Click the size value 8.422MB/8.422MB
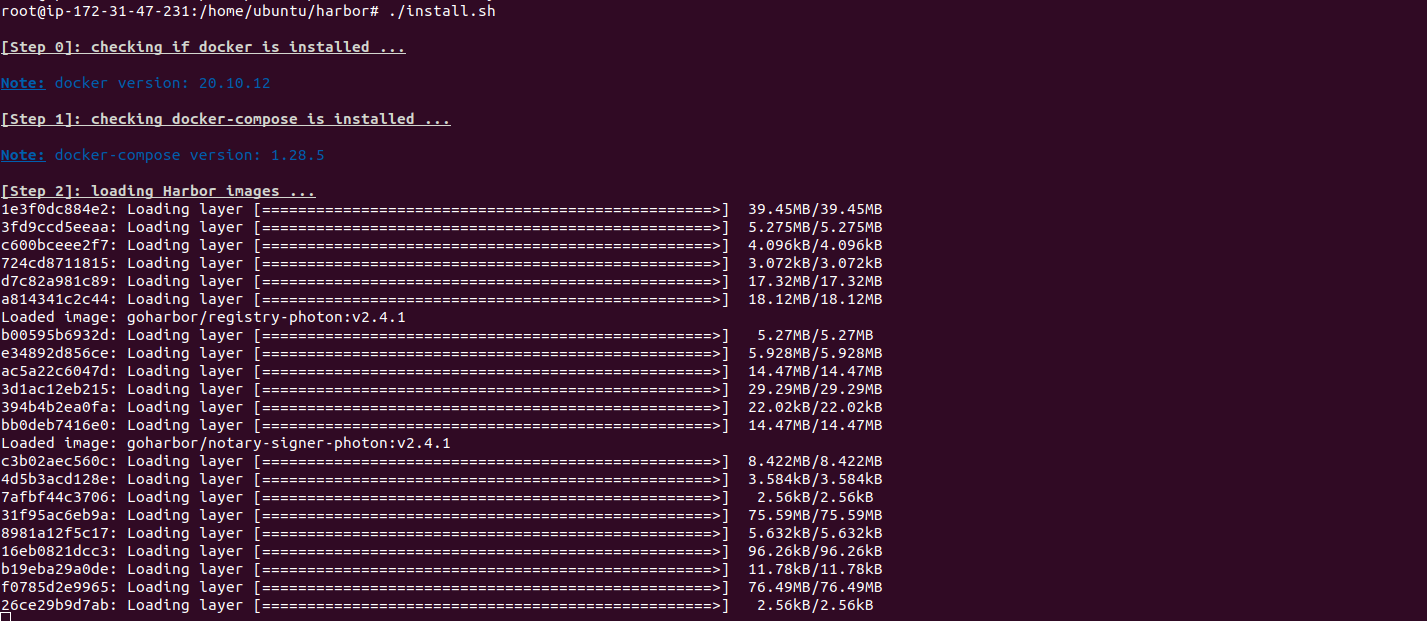 (815, 461)
